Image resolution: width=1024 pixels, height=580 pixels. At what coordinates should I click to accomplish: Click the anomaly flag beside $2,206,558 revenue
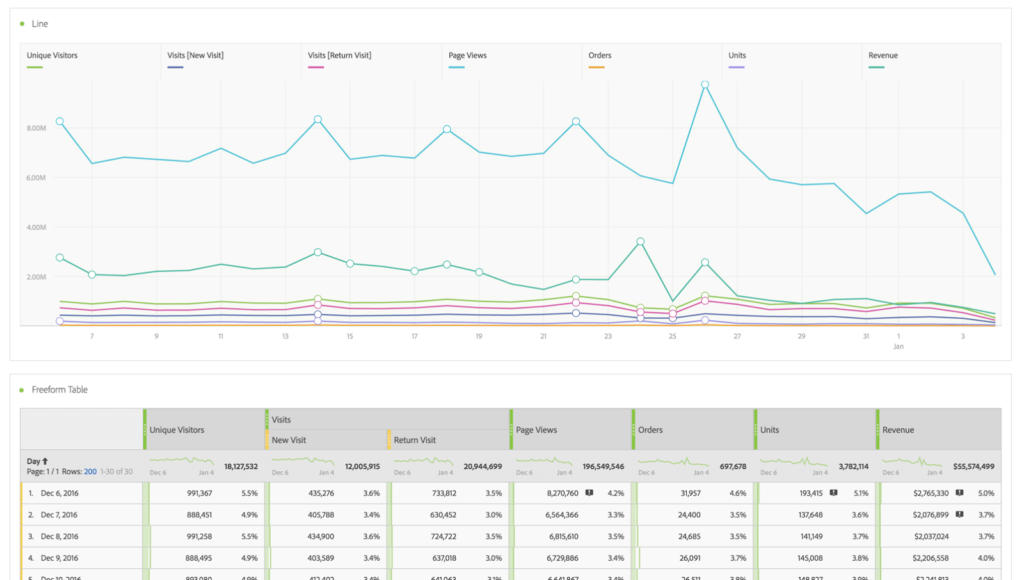click(960, 556)
